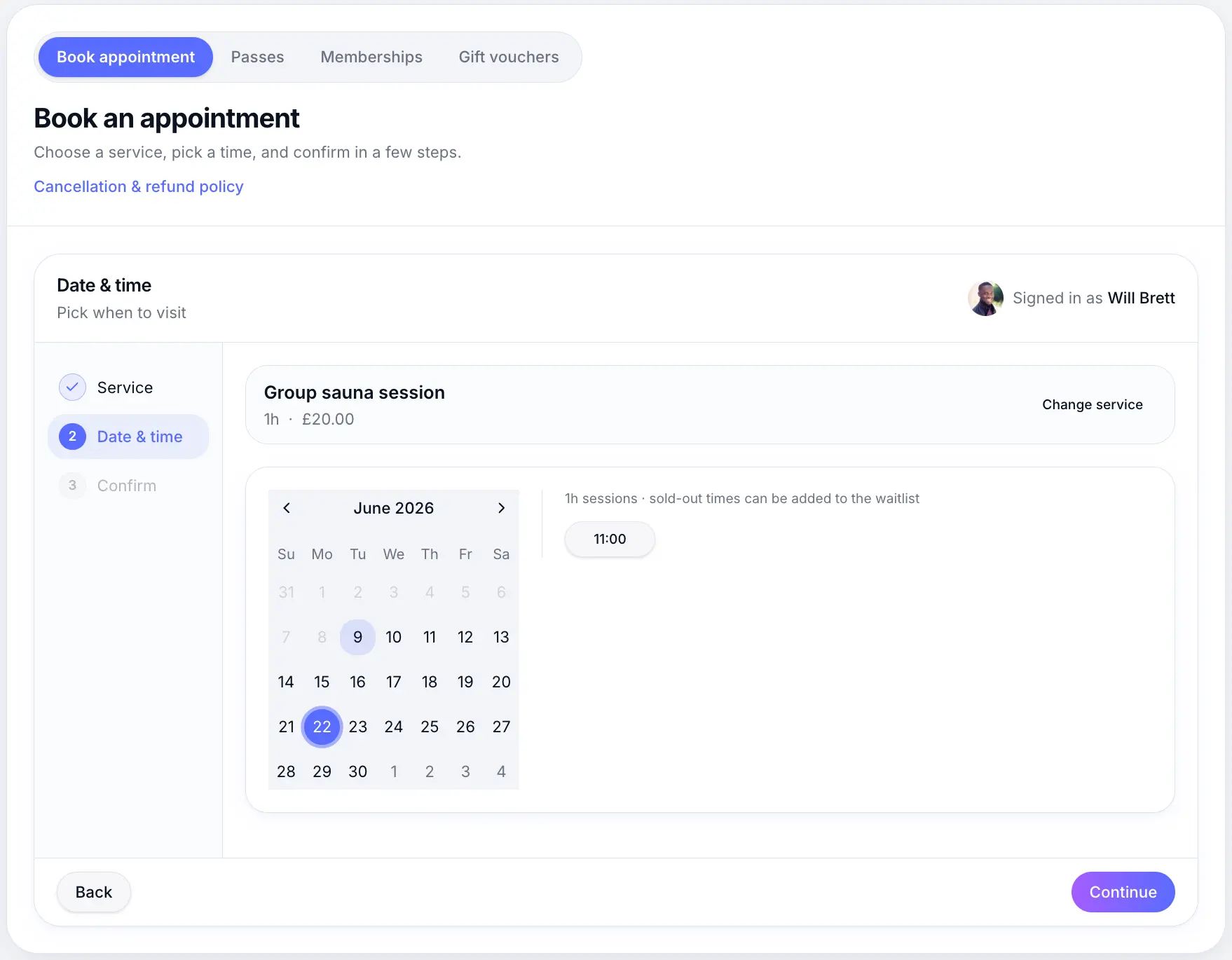Click the Back button
Viewport: 1232px width, 960px height.
pyautogui.click(x=93, y=892)
